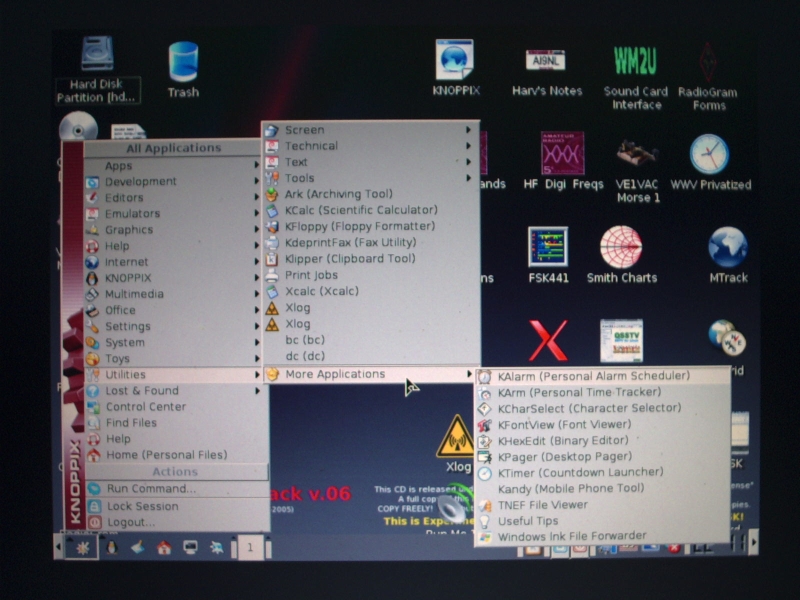Launch KCalc (Scientific Calculator)
The height and width of the screenshot is (600, 800).
tap(369, 210)
